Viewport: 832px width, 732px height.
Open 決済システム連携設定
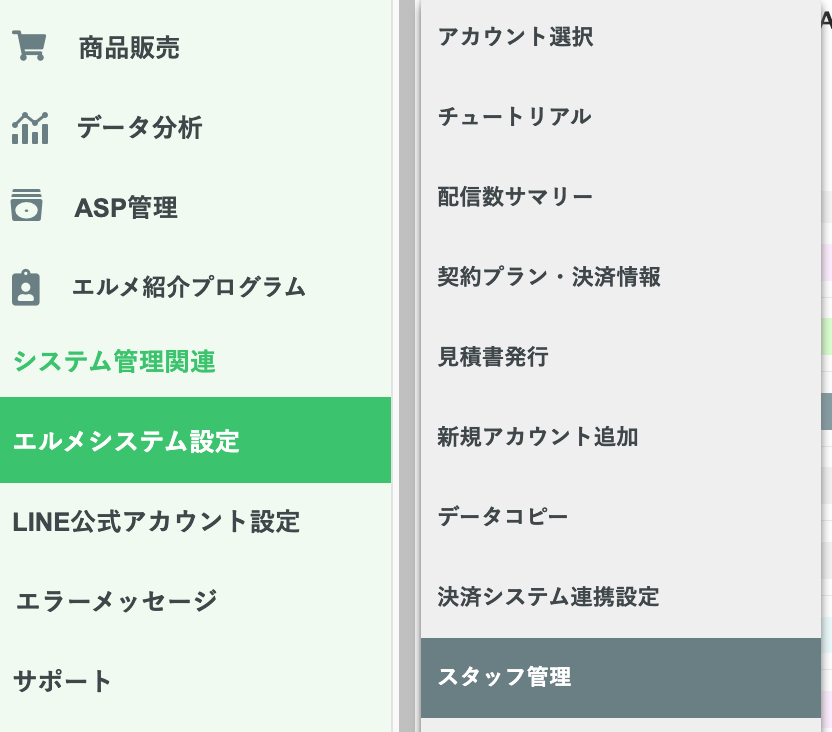tap(549, 597)
